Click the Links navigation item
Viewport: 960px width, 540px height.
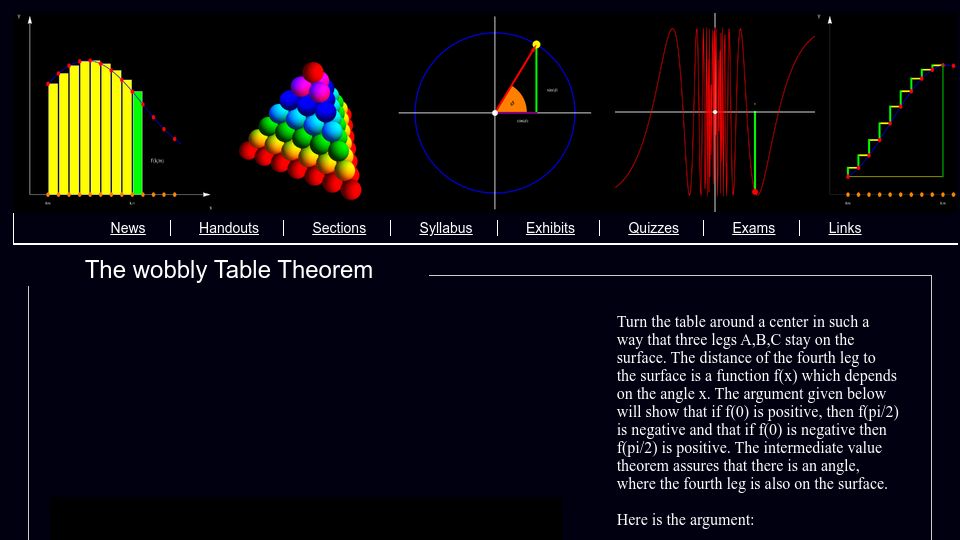(x=844, y=228)
